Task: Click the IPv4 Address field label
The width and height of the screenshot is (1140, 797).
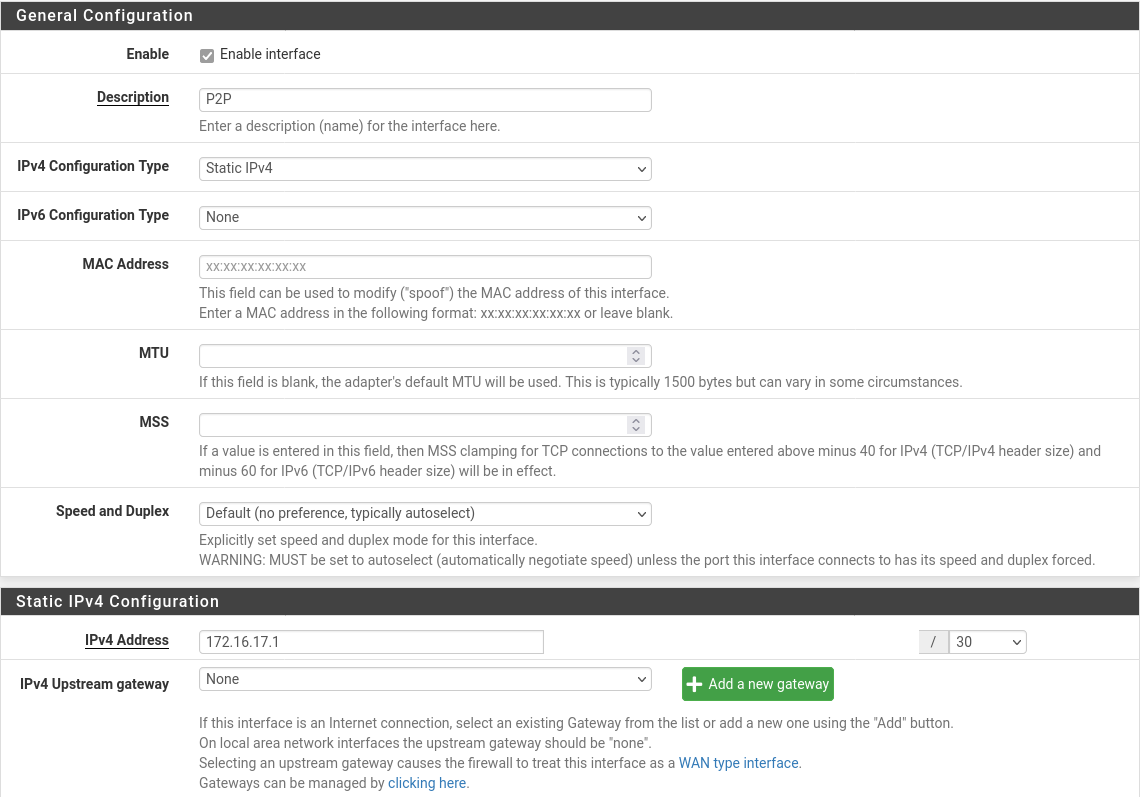Action: tap(127, 640)
